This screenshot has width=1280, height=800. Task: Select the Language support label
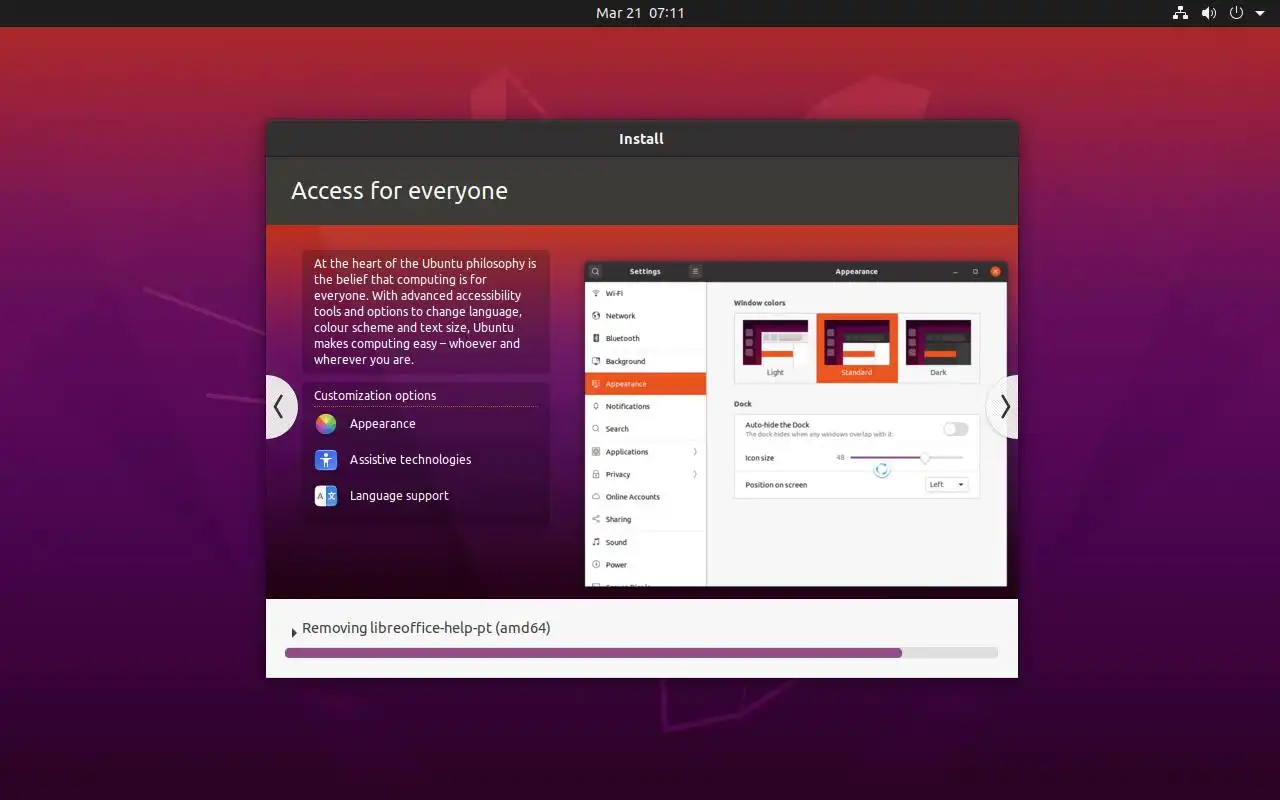399,496
